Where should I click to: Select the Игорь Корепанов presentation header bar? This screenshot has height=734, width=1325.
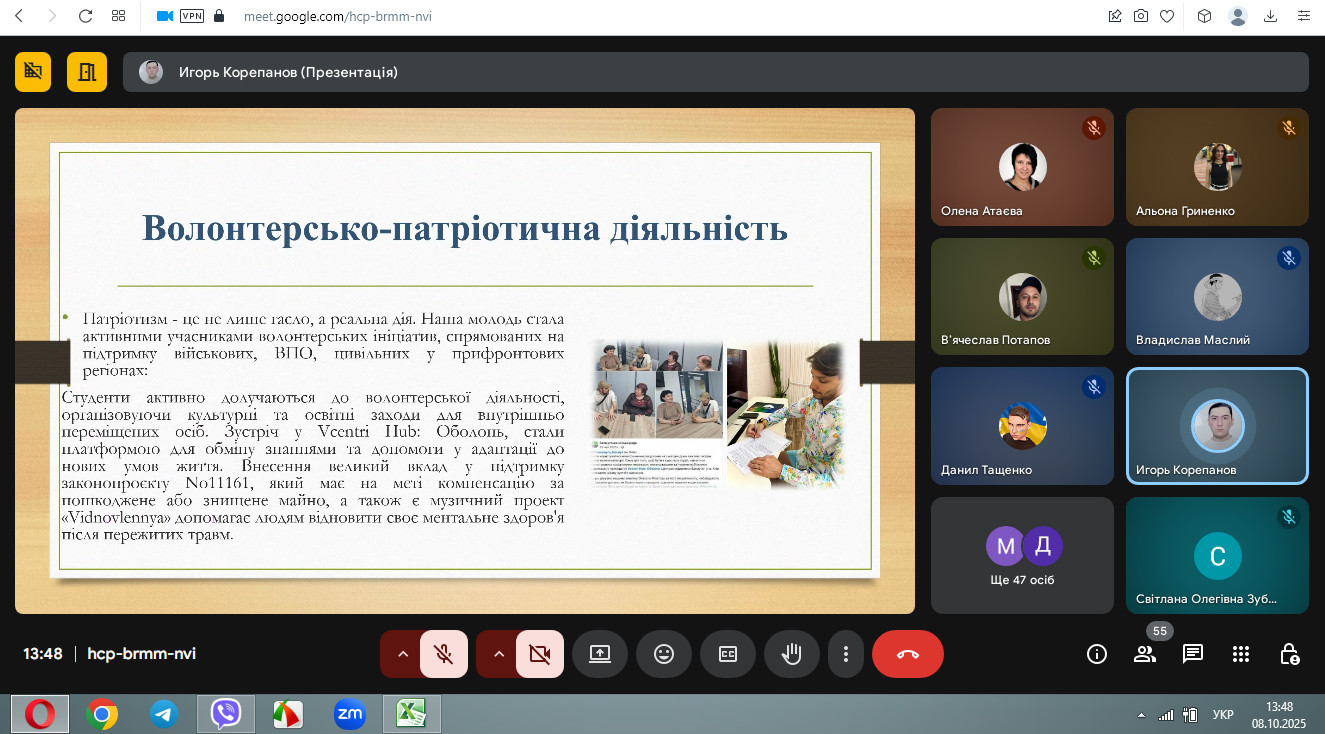coord(715,72)
